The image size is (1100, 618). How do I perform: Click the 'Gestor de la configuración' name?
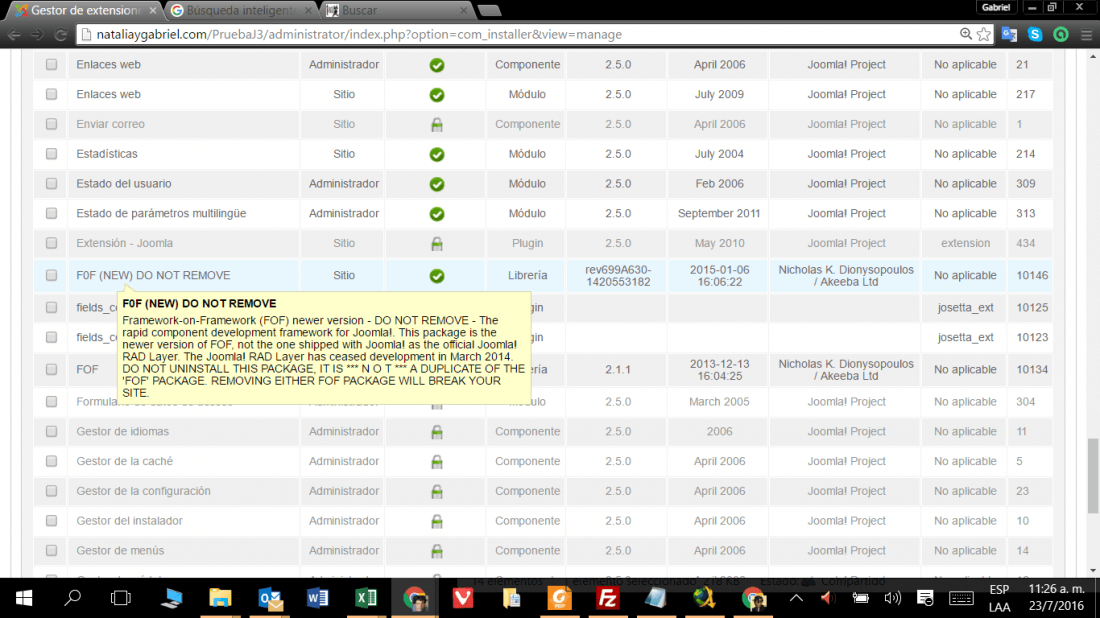(143, 491)
